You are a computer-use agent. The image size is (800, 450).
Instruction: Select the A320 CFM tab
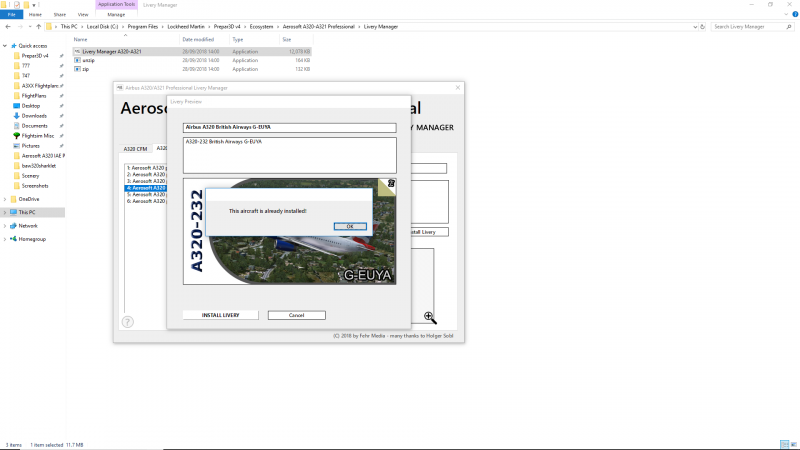(135, 148)
